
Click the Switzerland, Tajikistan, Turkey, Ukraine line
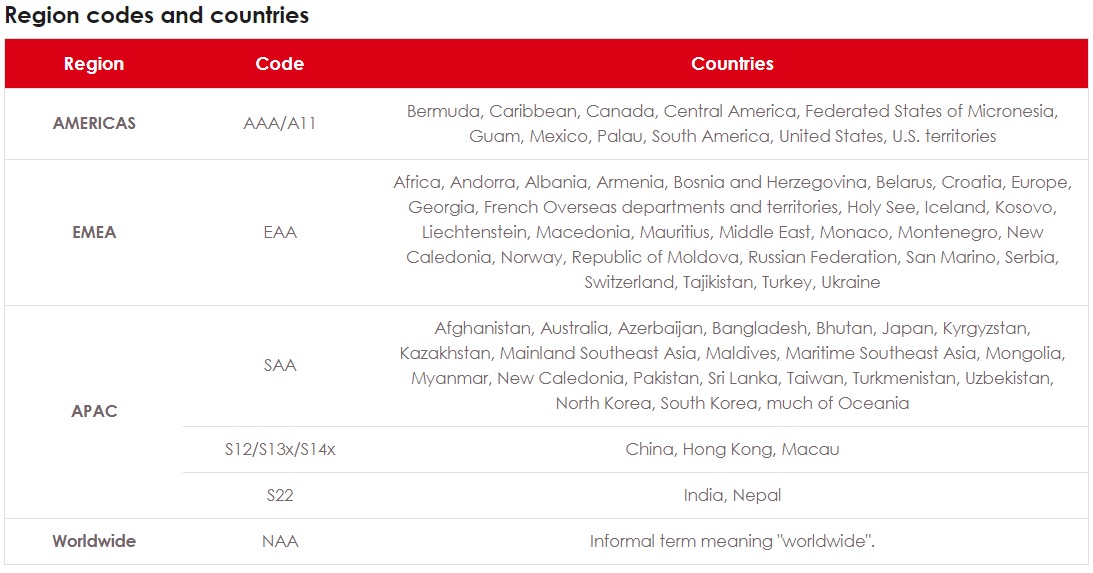732,282
